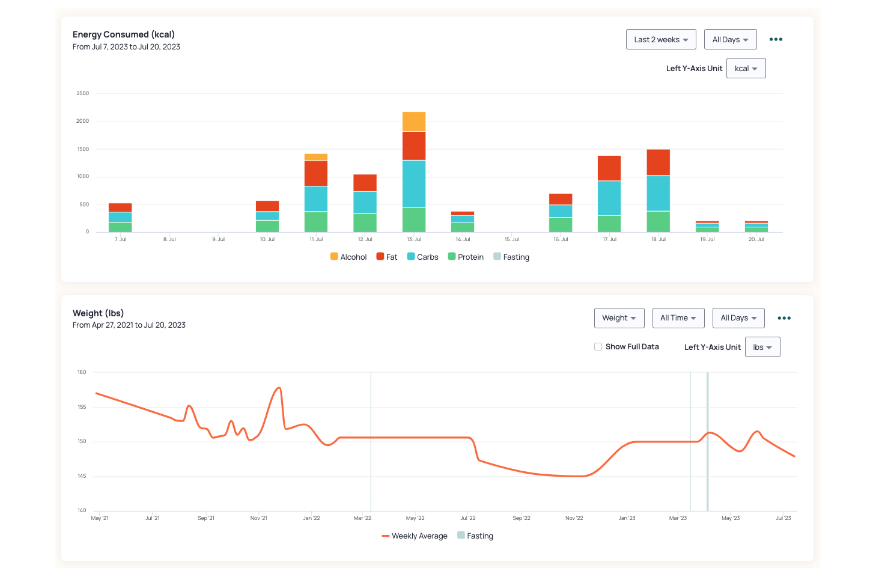The image size is (870, 580).
Task: Open the Weight metric selector dropdown
Action: [x=619, y=318]
